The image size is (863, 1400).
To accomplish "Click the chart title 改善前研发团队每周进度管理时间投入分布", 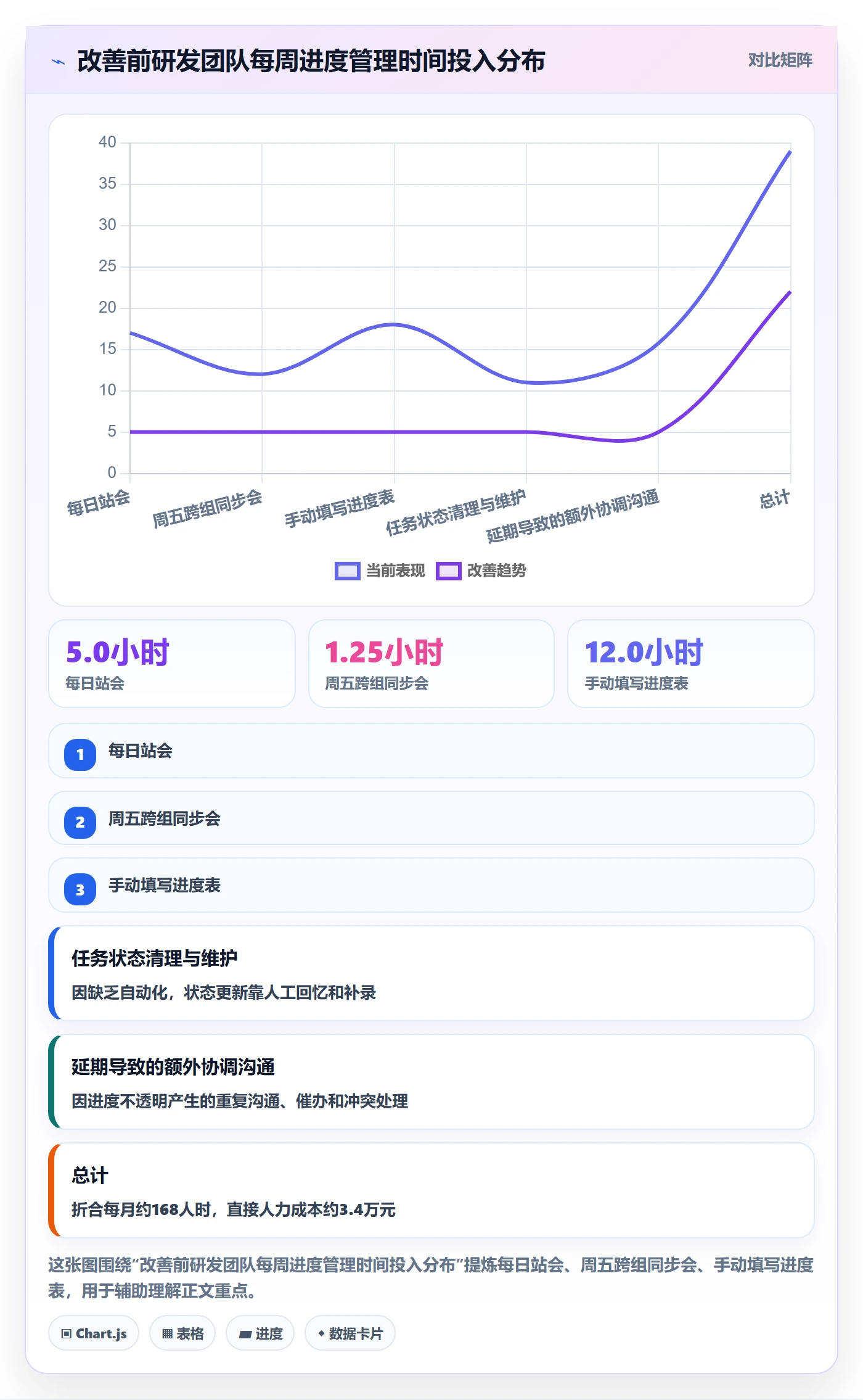I will coord(311,61).
